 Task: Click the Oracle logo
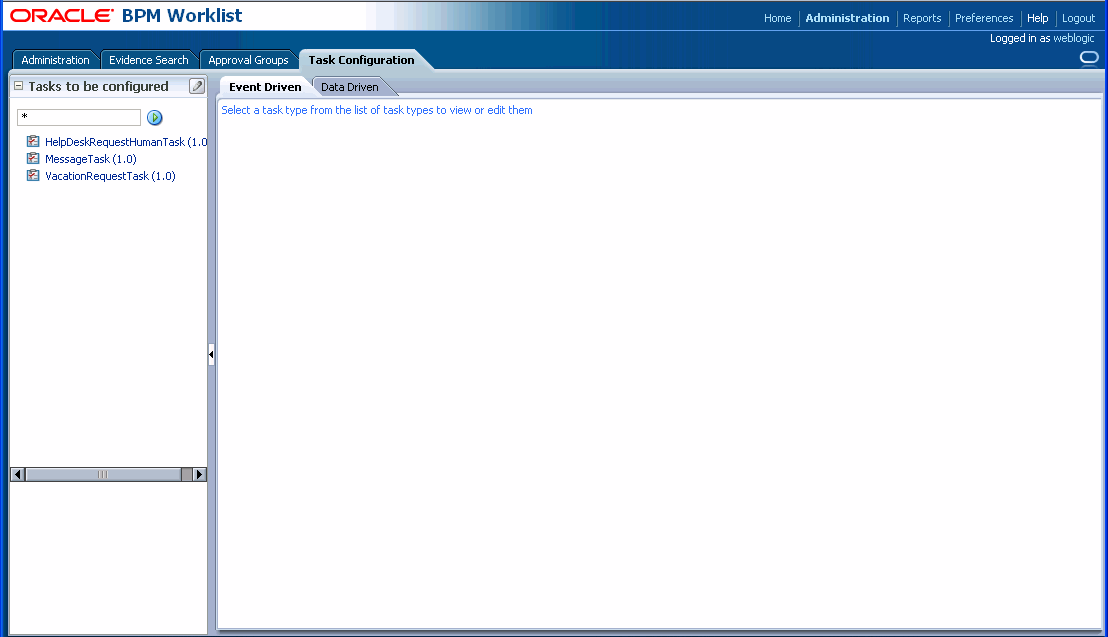pos(60,14)
